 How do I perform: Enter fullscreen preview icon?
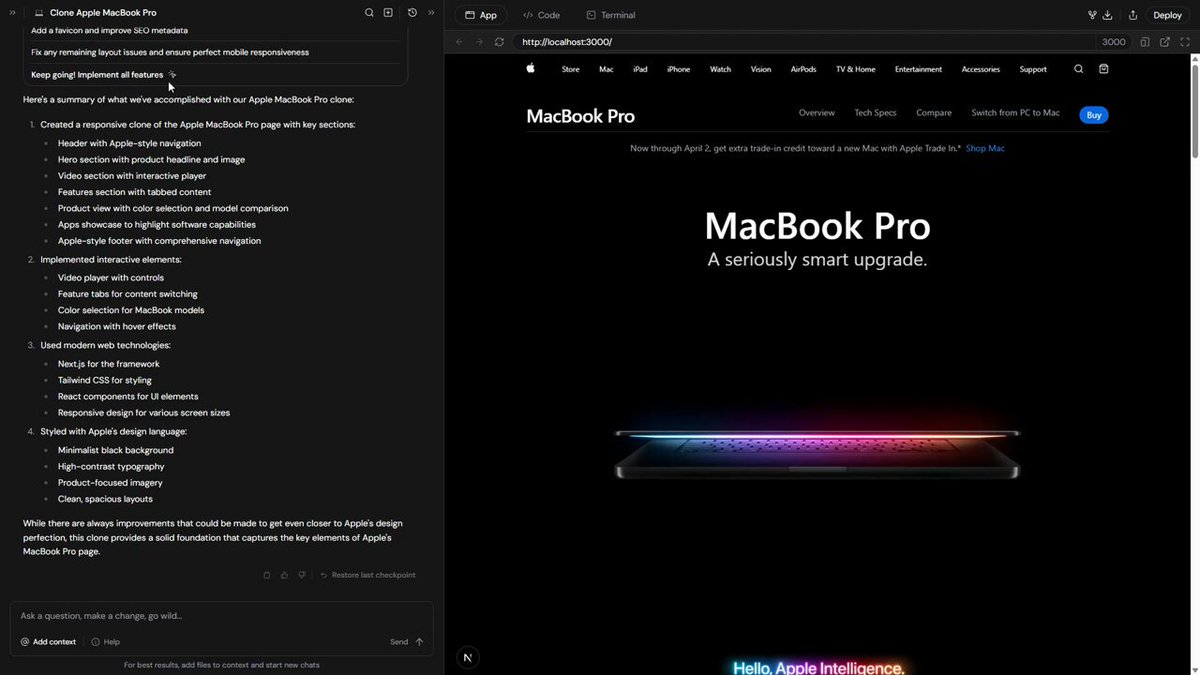(1184, 42)
